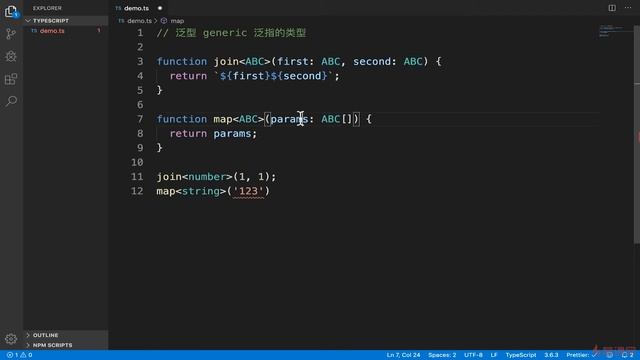Click line number 7 in the gutter
This screenshot has width=640, height=360.
140,119
